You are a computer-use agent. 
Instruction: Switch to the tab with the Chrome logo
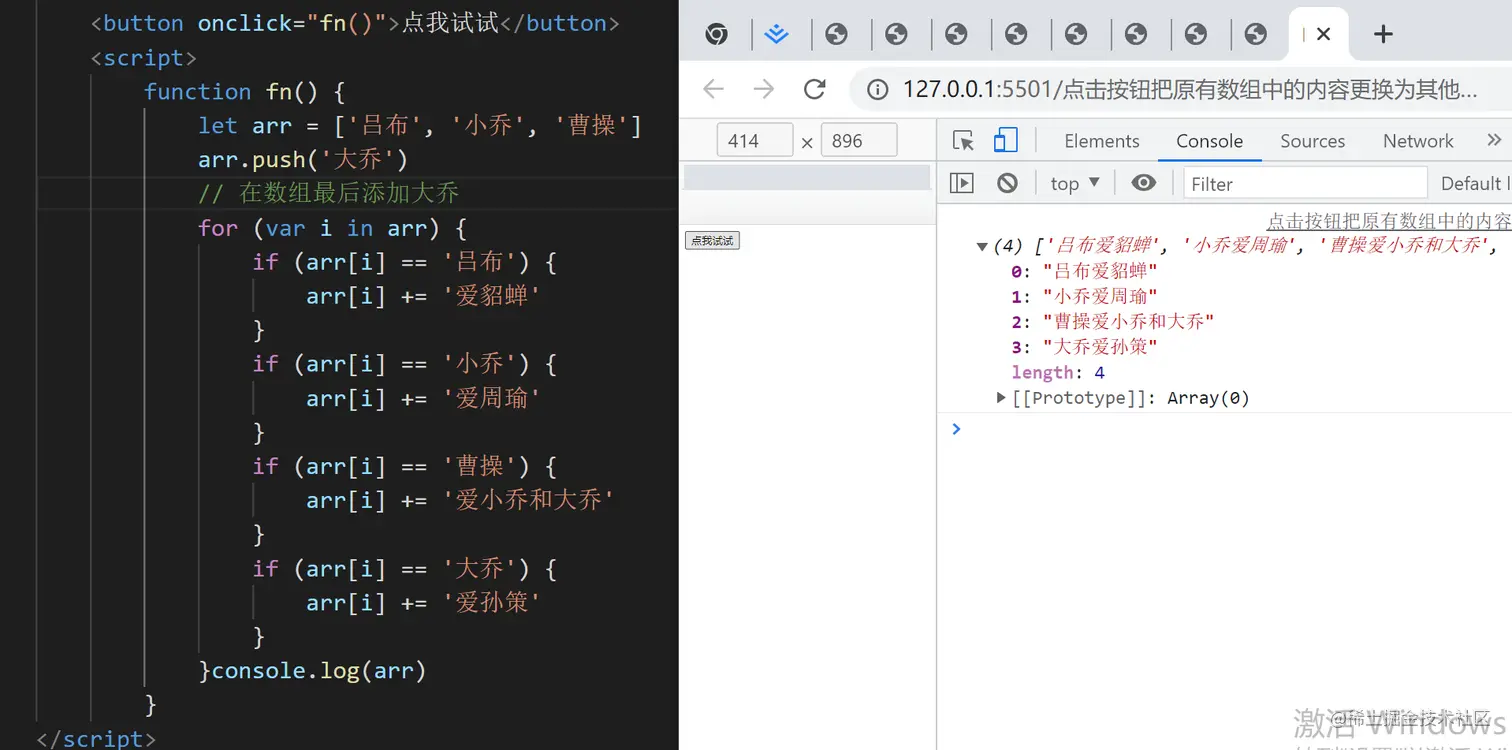716,34
